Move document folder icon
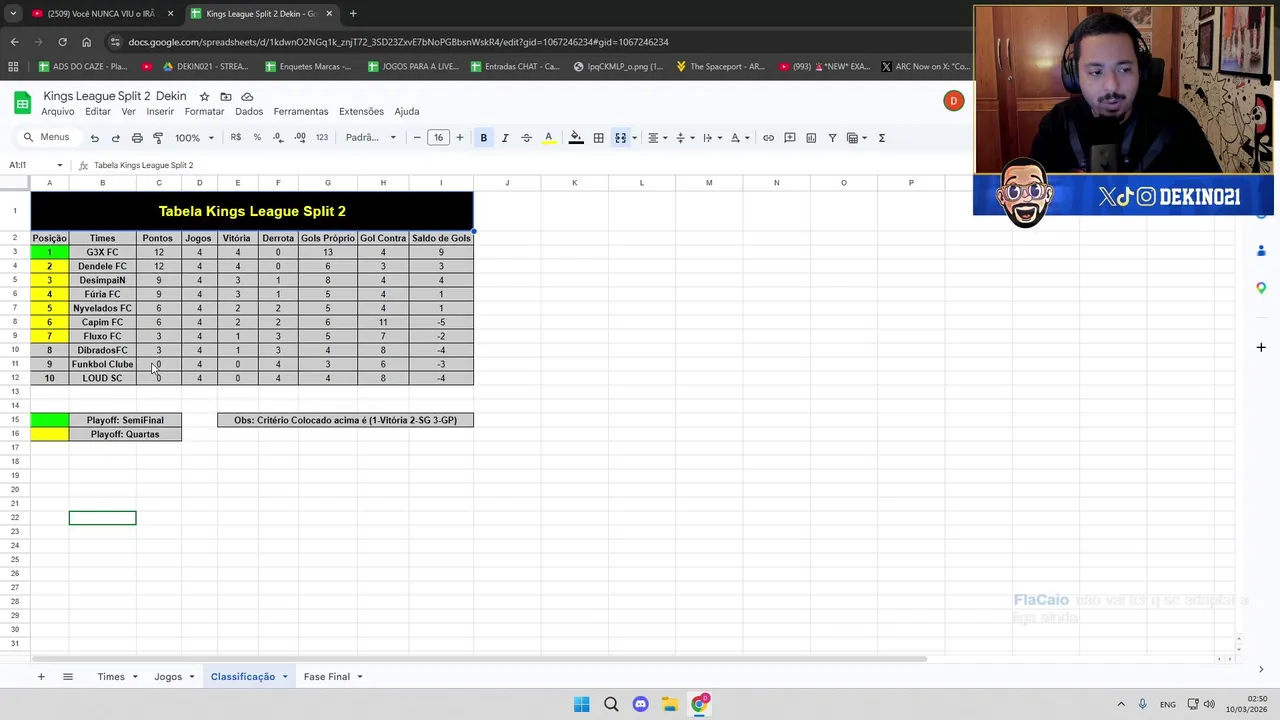 226,96
